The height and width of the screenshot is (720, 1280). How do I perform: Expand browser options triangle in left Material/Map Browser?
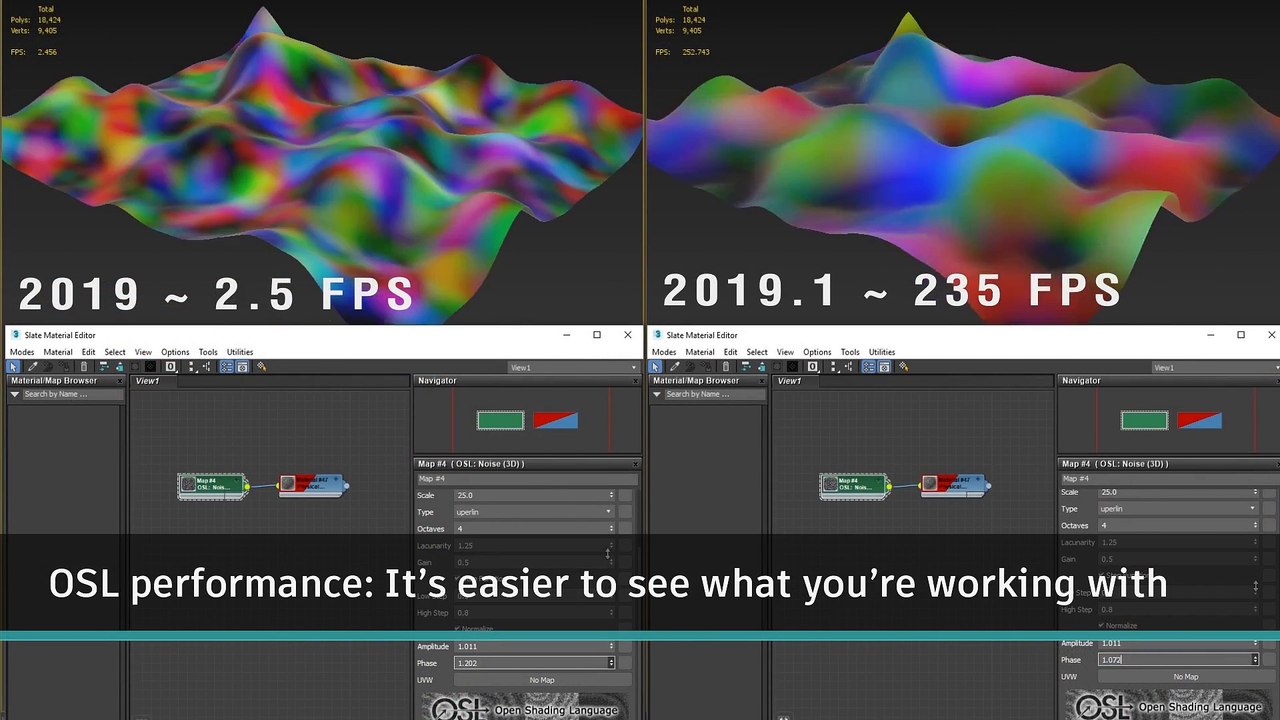[x=14, y=394]
